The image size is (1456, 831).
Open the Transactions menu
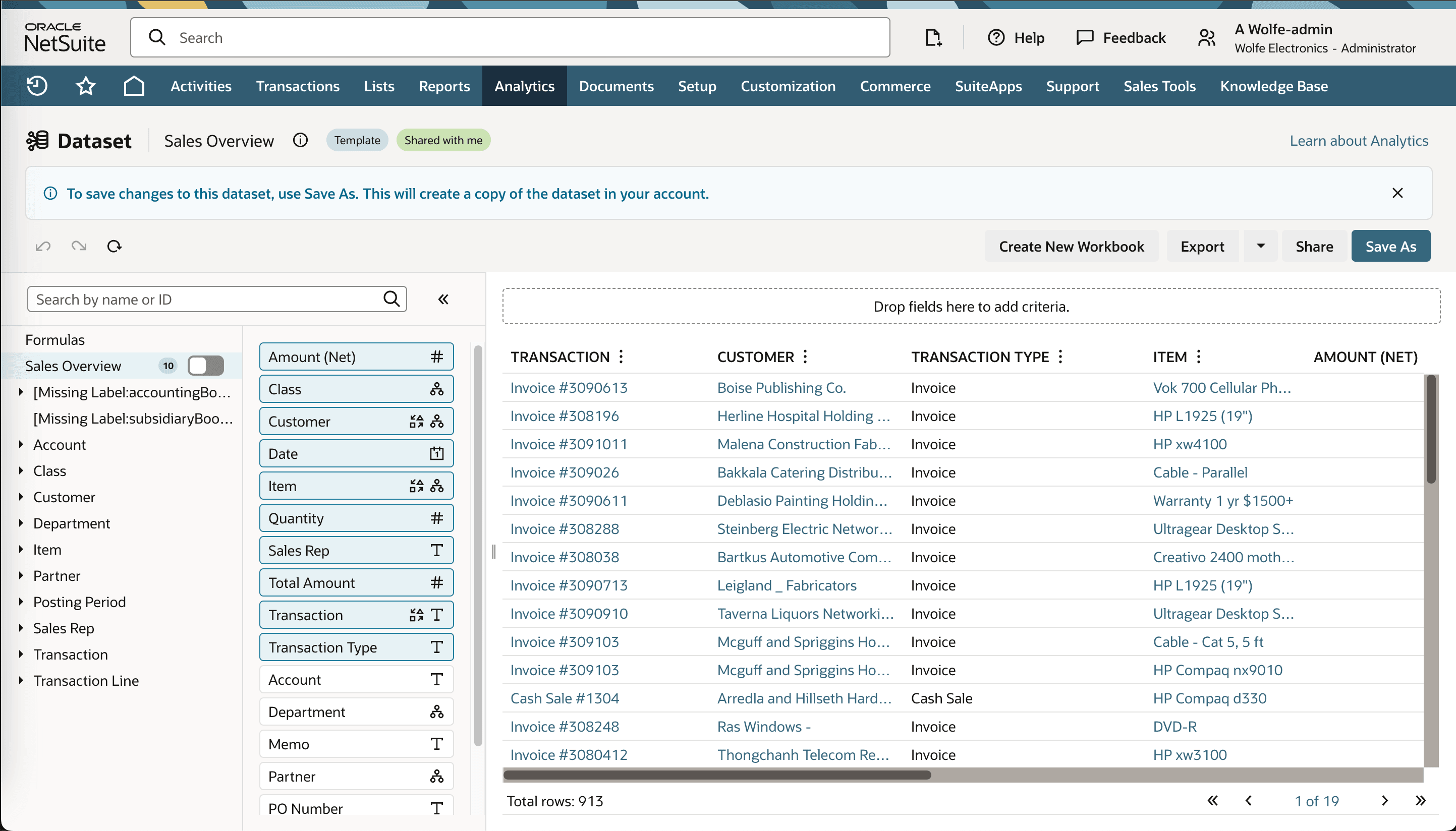click(298, 86)
